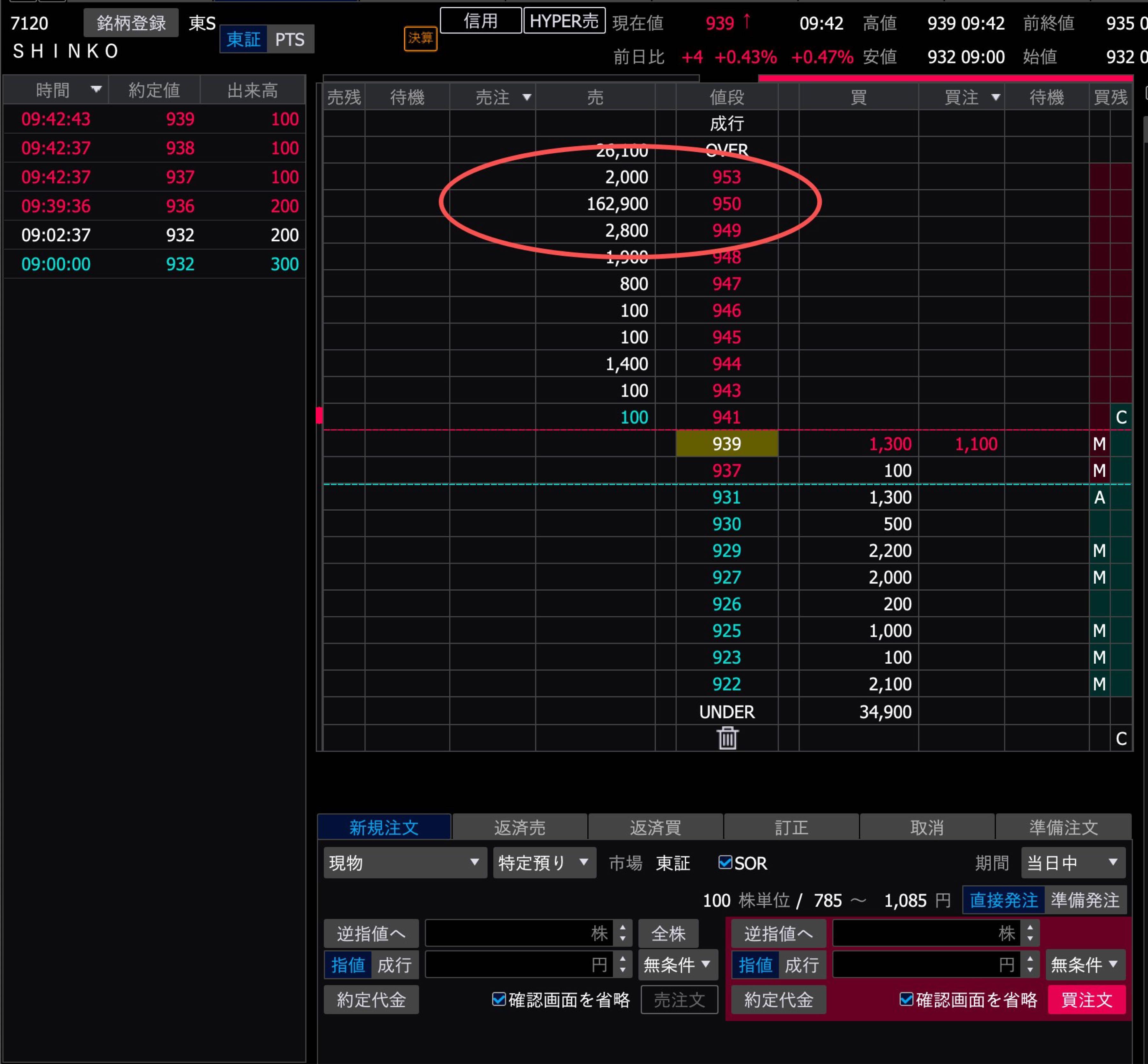
Task: Click buy-side 逆指値へ button
Action: (779, 933)
